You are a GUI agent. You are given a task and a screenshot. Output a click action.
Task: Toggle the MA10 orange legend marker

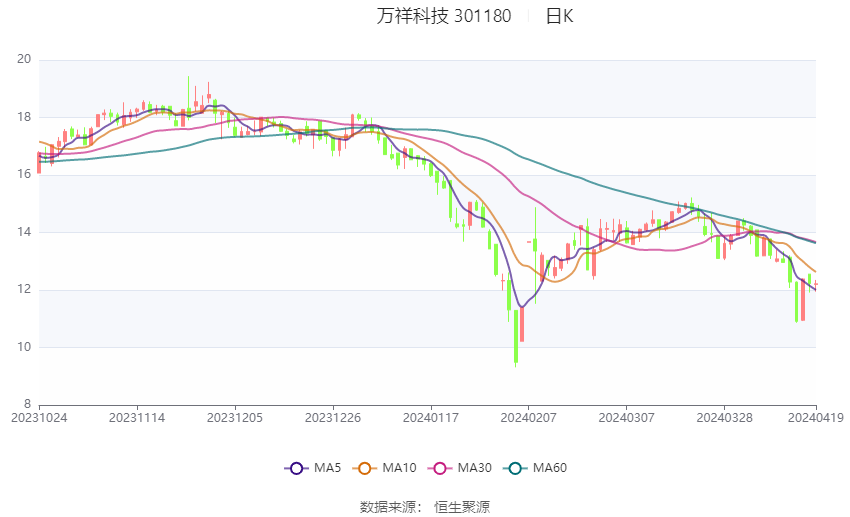pyautogui.click(x=365, y=468)
